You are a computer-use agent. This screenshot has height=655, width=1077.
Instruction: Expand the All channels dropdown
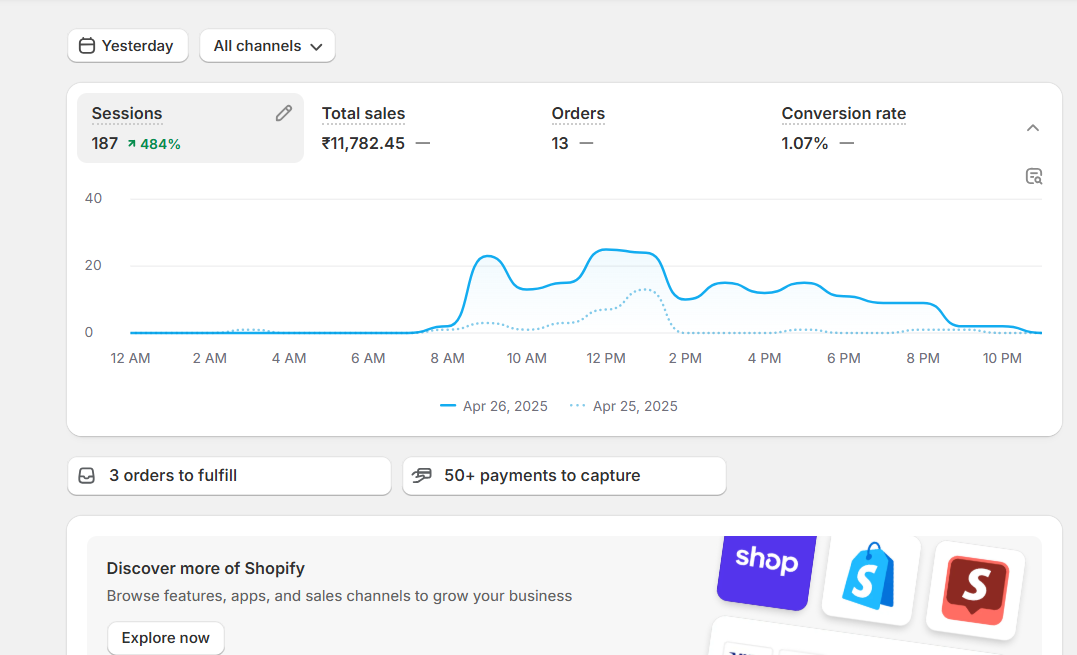[x=267, y=46]
